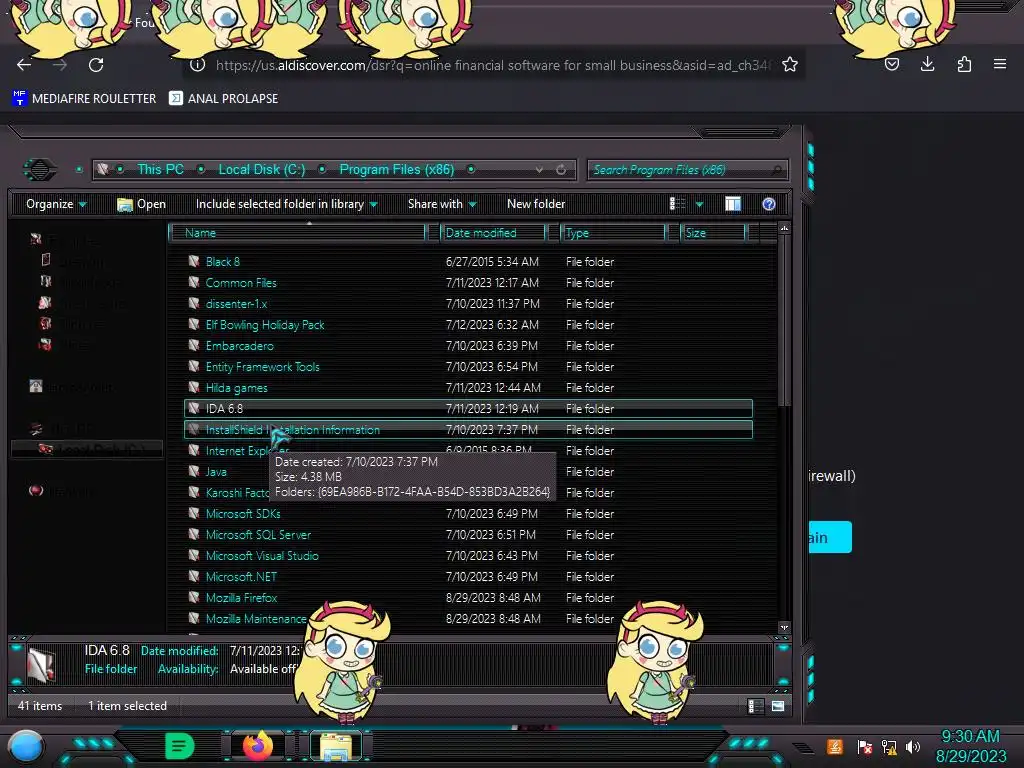Open the Pocket save icon in Firefox
Viewport: 1024px width, 768px height.
tap(891, 64)
